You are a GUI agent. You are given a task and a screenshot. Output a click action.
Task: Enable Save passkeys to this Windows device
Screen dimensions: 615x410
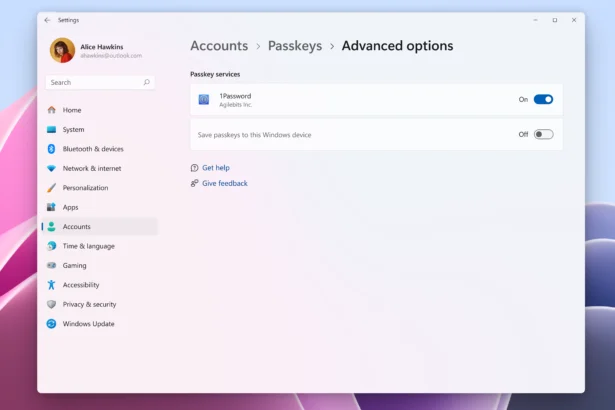[x=543, y=135]
